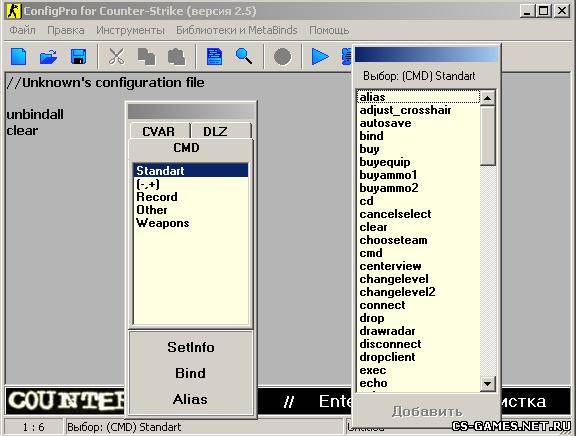The width and height of the screenshot is (576, 436).
Task: Select changelevel command
Action: [x=418, y=279]
